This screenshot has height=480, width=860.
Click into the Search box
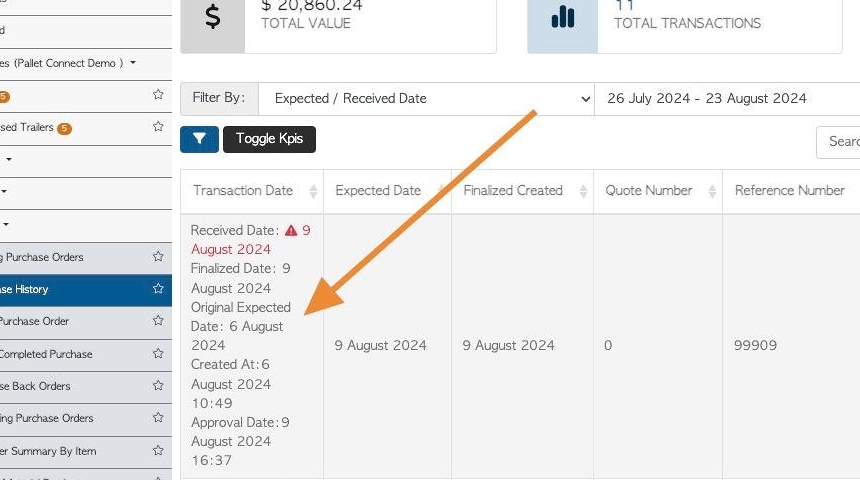click(x=838, y=142)
